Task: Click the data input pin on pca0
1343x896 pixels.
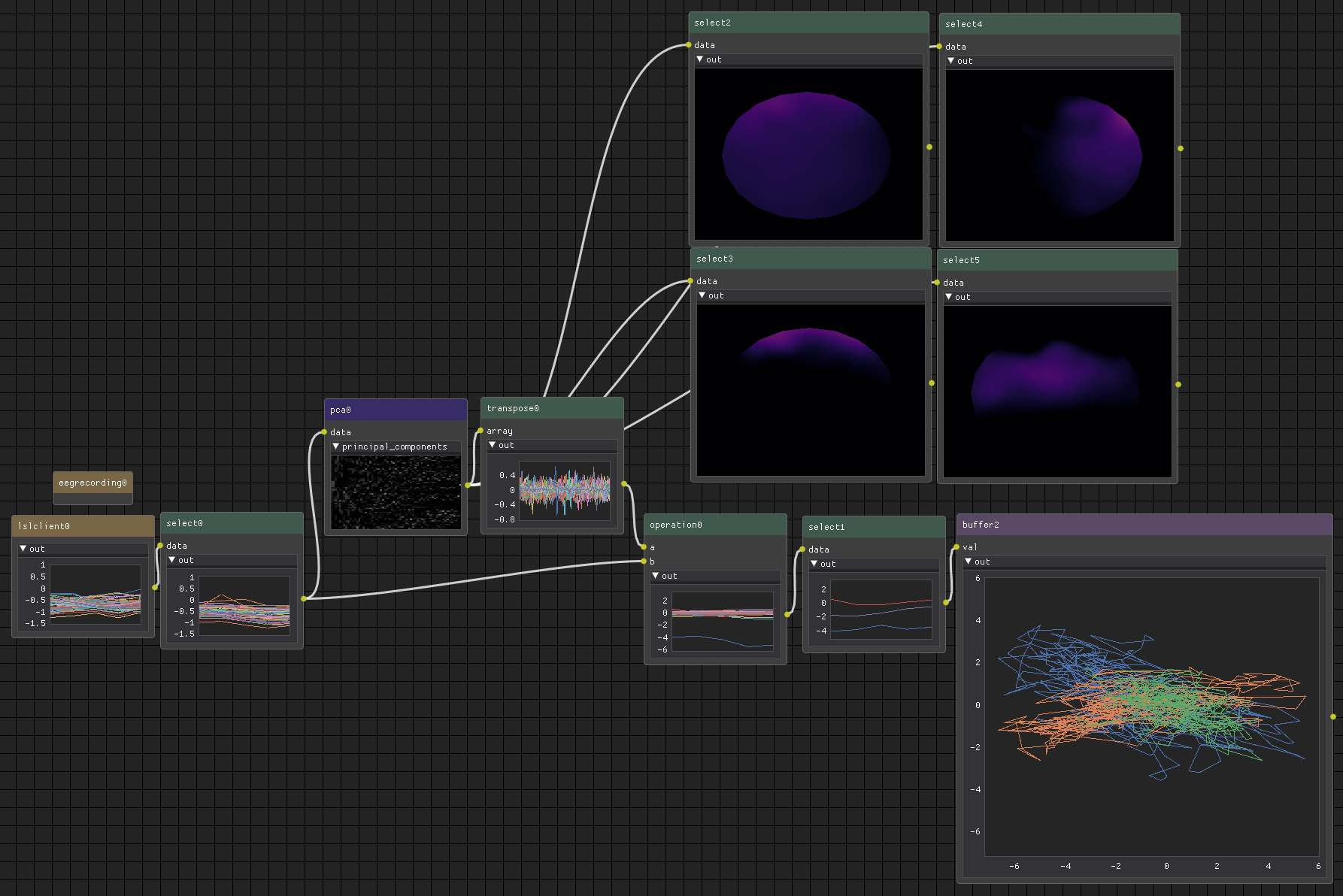Action: [x=324, y=432]
